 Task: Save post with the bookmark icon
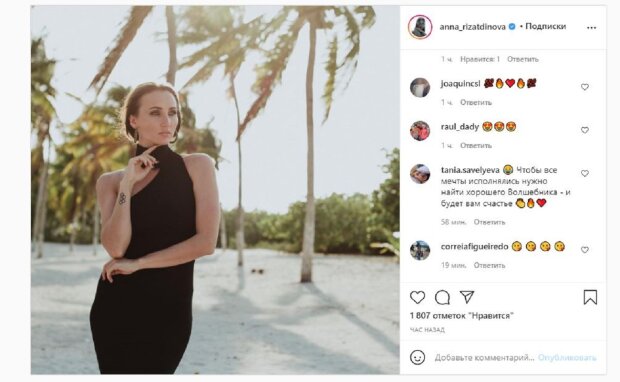[590, 297]
